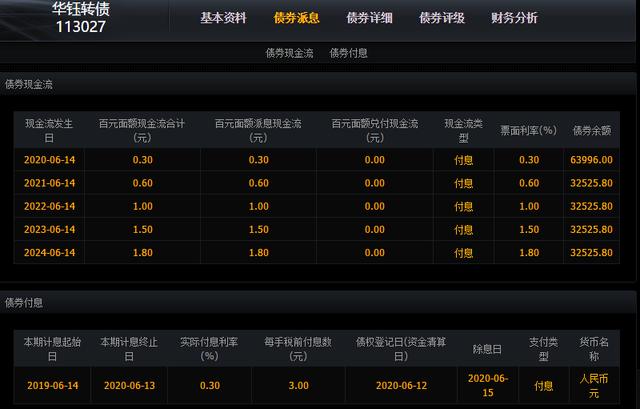Click 本期计息起始日 column header
This screenshot has height=409, width=640.
[x=52, y=349]
